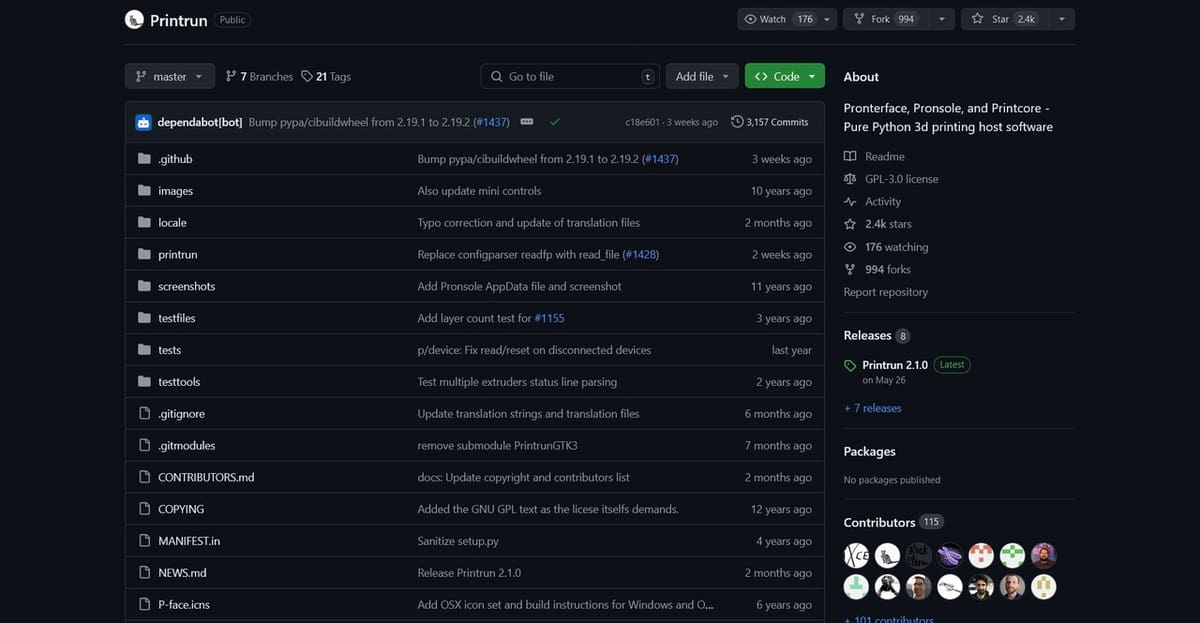Click the .gitignore file icon
Screen dimensions: 1200x623
(144, 413)
